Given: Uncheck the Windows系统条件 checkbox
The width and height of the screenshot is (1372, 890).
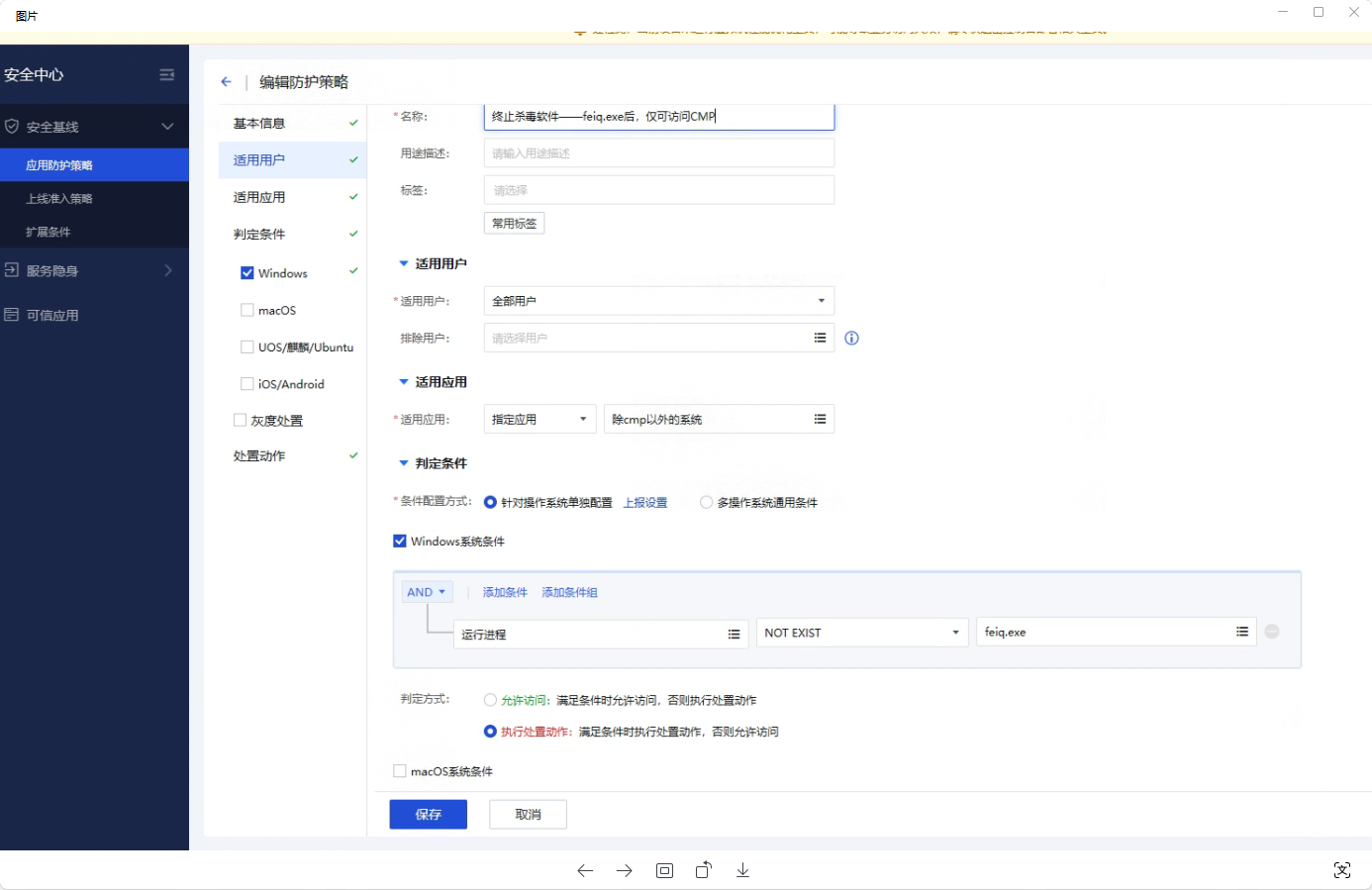Looking at the screenshot, I should 400,542.
